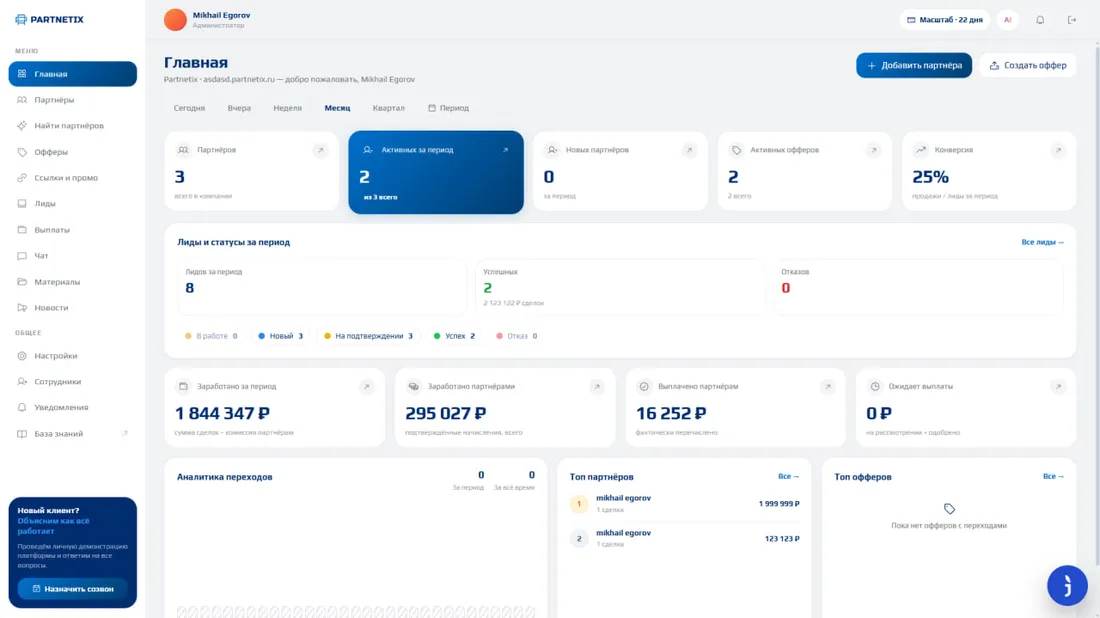Open the Лиды sidebar item
This screenshot has width=1100, height=618.
pyautogui.click(x=72, y=203)
